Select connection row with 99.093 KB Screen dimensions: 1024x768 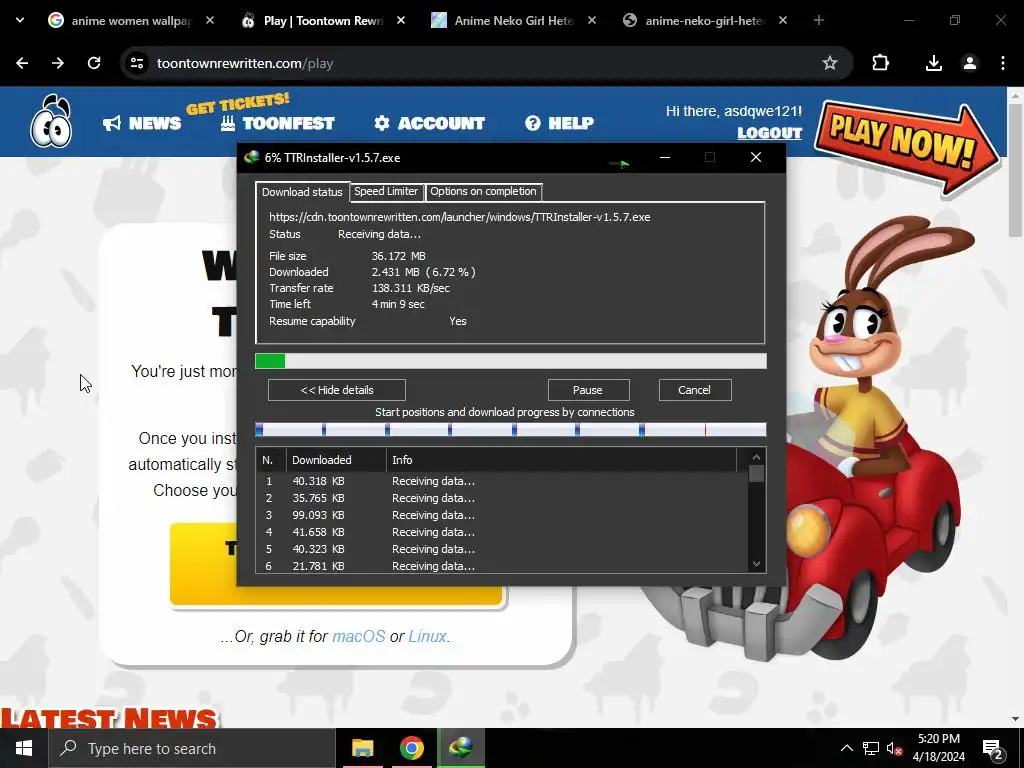[503, 515]
